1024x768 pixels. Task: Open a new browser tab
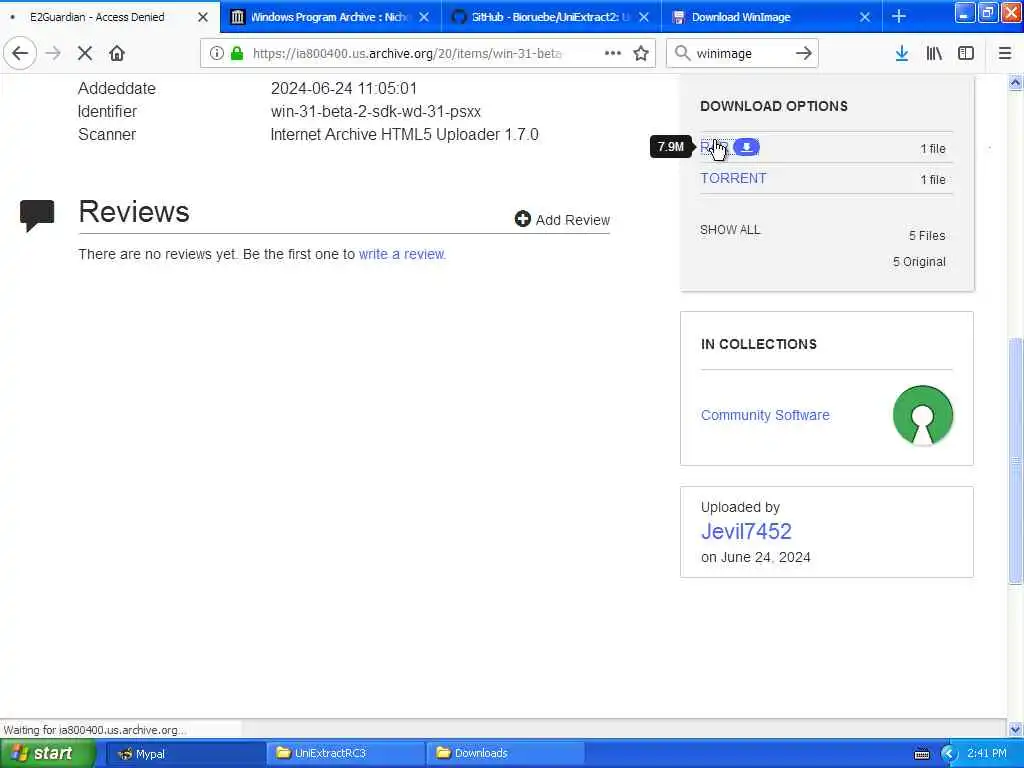click(x=899, y=16)
